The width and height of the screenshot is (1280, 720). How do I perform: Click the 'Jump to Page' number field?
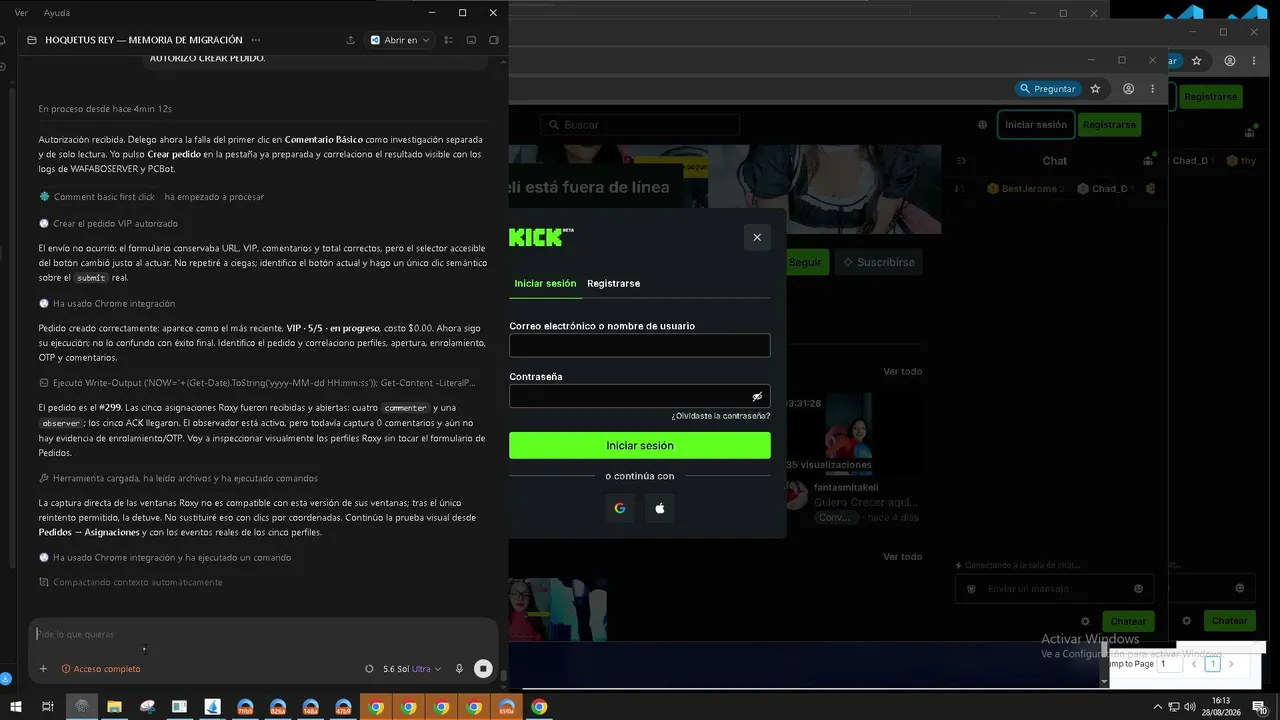(x=1170, y=663)
